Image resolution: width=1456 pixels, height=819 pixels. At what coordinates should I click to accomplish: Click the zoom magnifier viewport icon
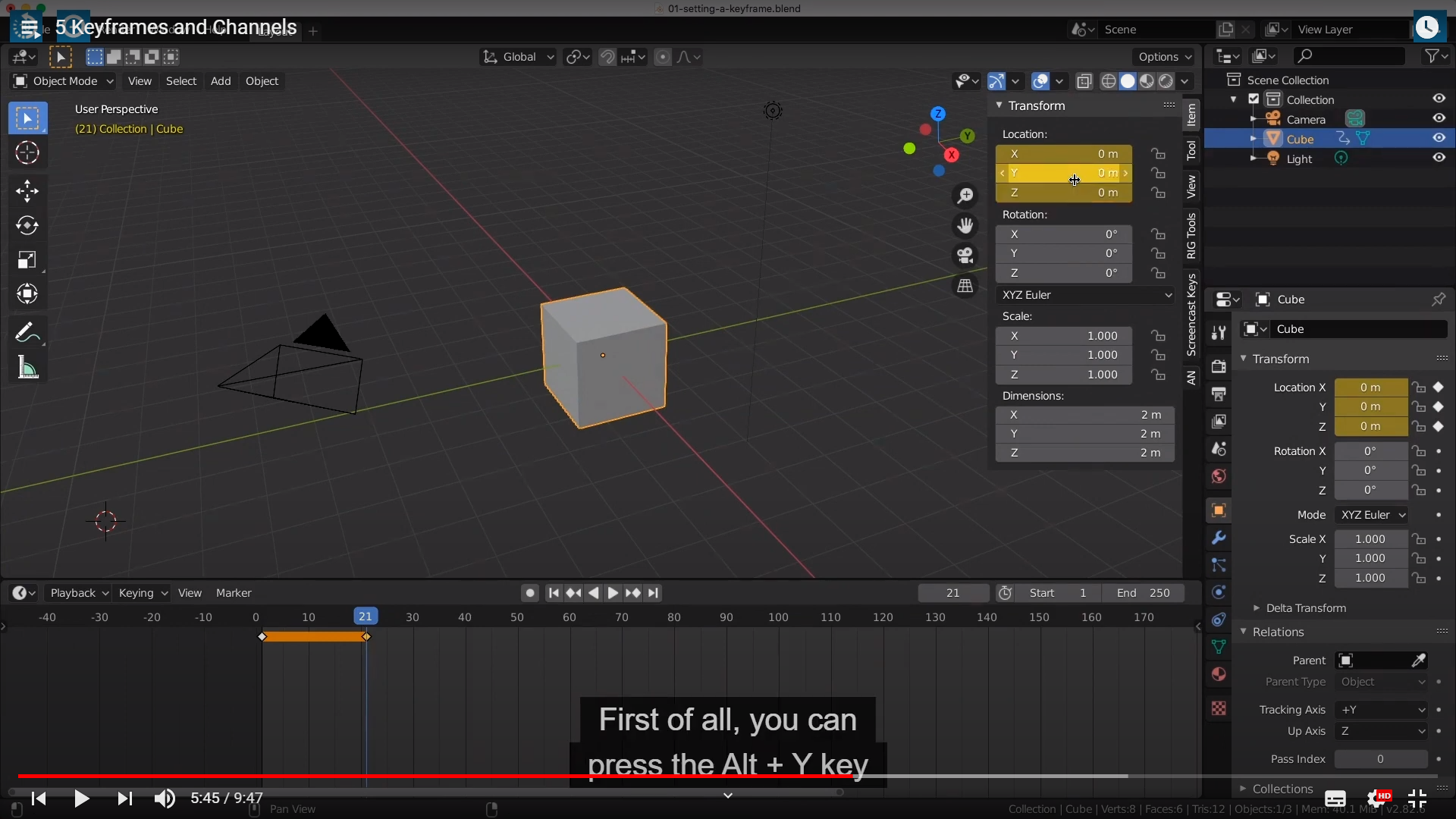pos(965,196)
